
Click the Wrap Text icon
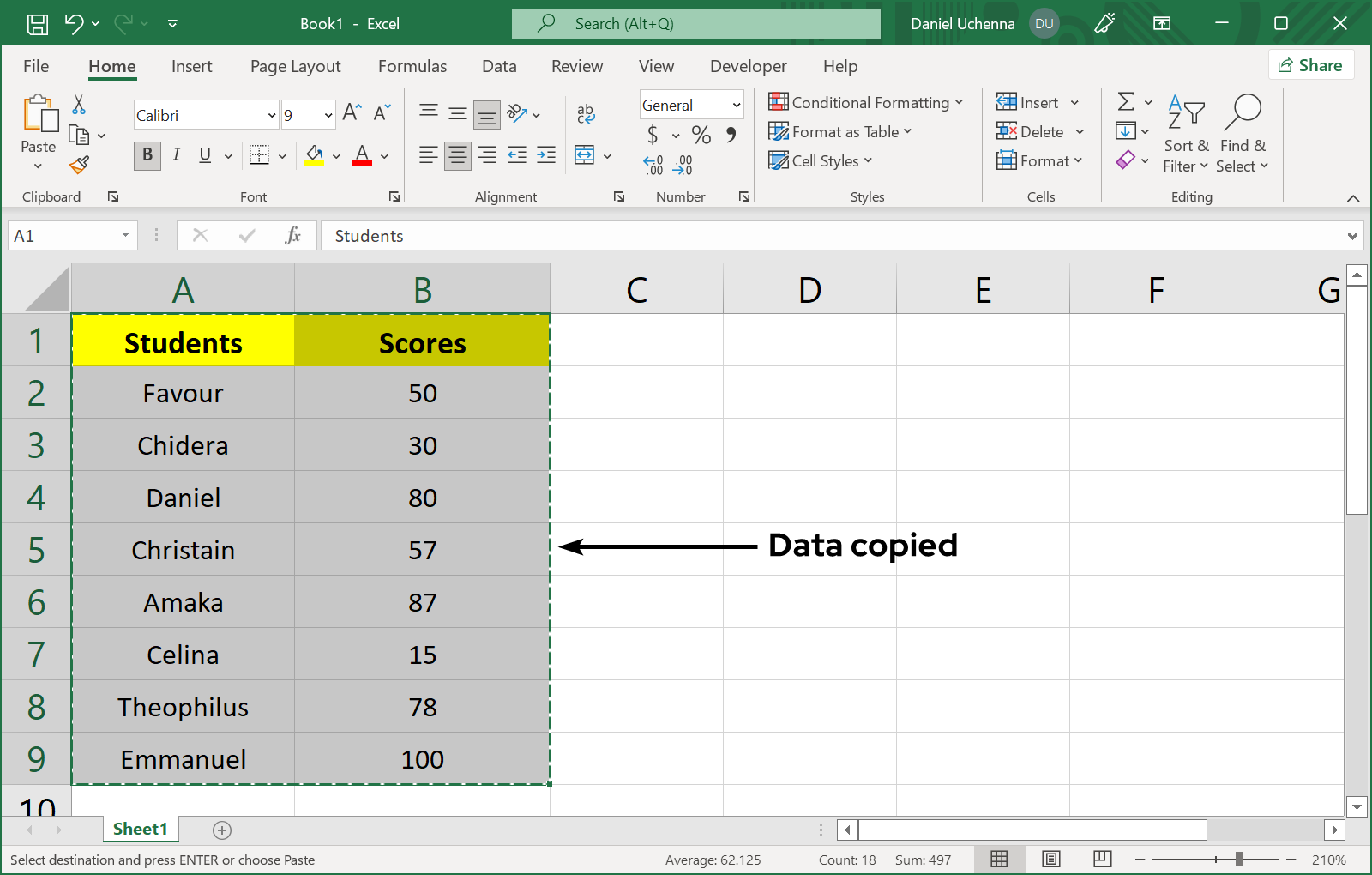pyautogui.click(x=586, y=112)
